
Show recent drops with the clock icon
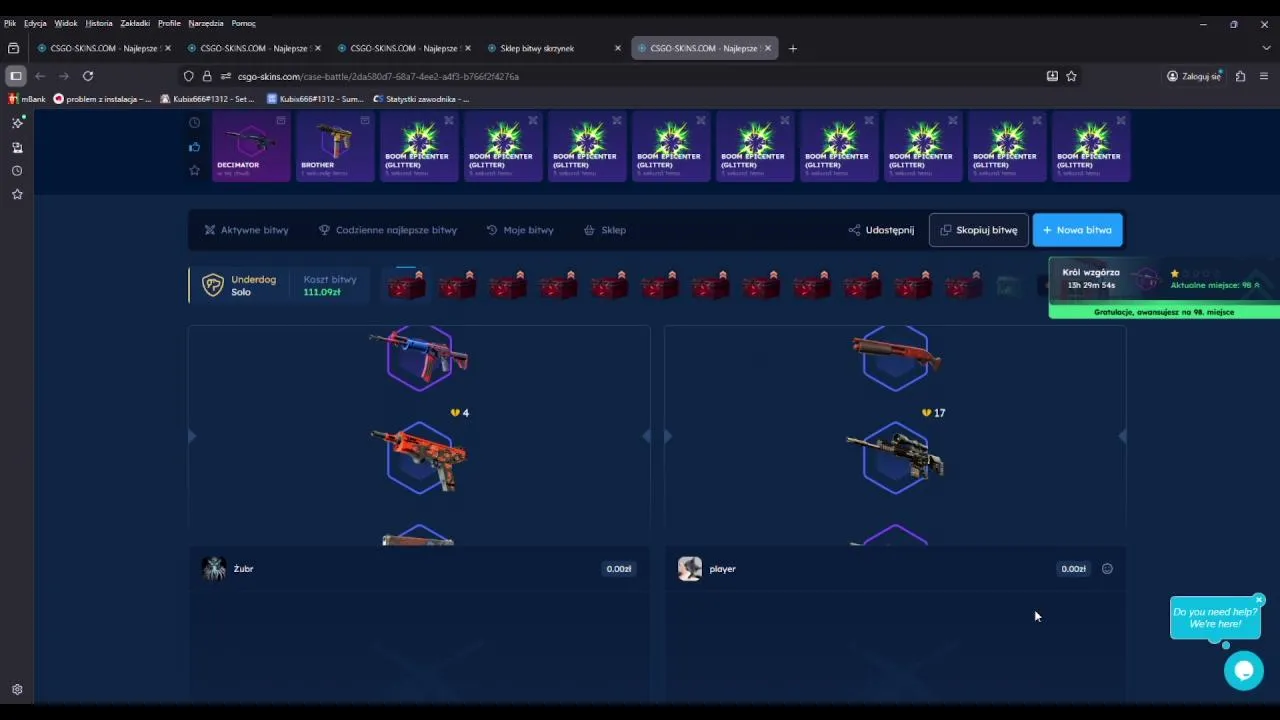pos(194,123)
